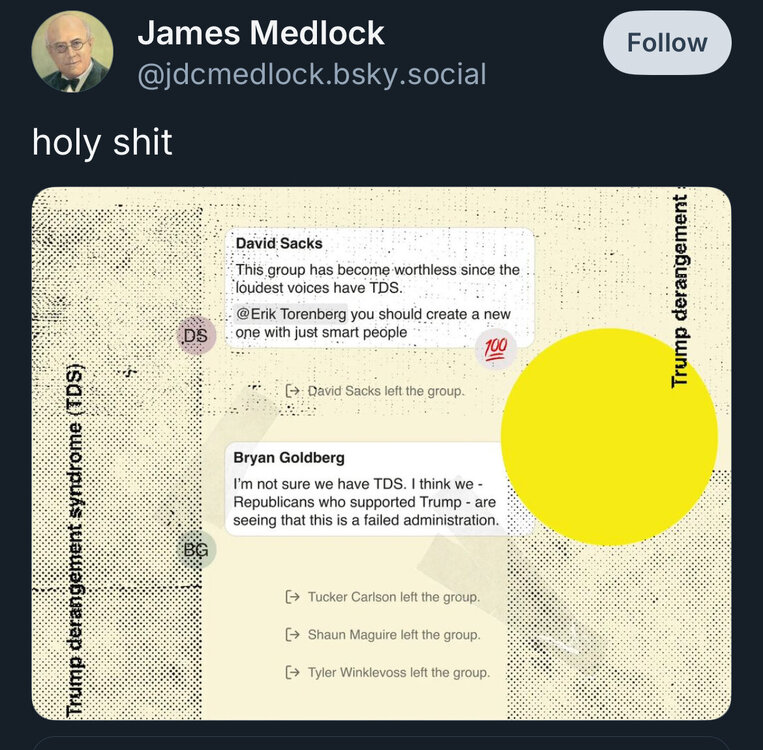Screen dimensions: 763x750
Task: Open the @jdcmedlock.bsky.social handle link
Action: (x=311, y=74)
